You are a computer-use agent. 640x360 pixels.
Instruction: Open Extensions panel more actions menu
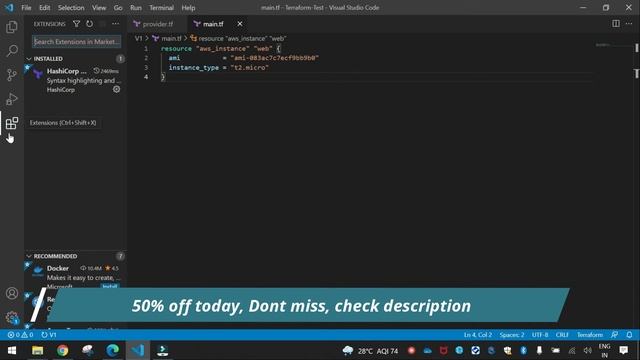(x=116, y=24)
